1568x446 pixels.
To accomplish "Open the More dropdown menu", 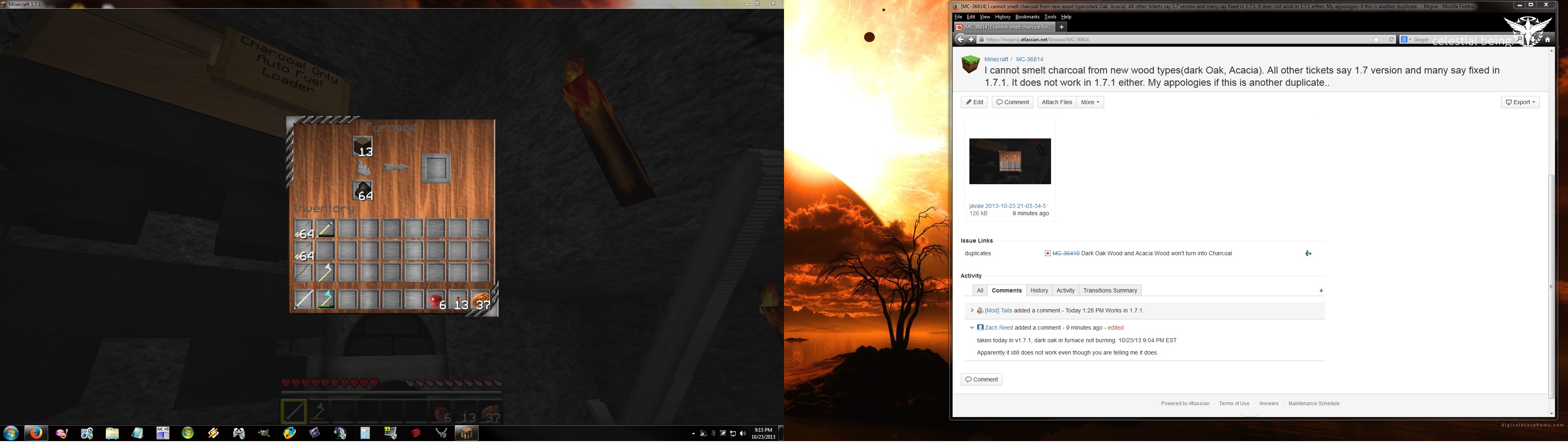I will click(1089, 102).
